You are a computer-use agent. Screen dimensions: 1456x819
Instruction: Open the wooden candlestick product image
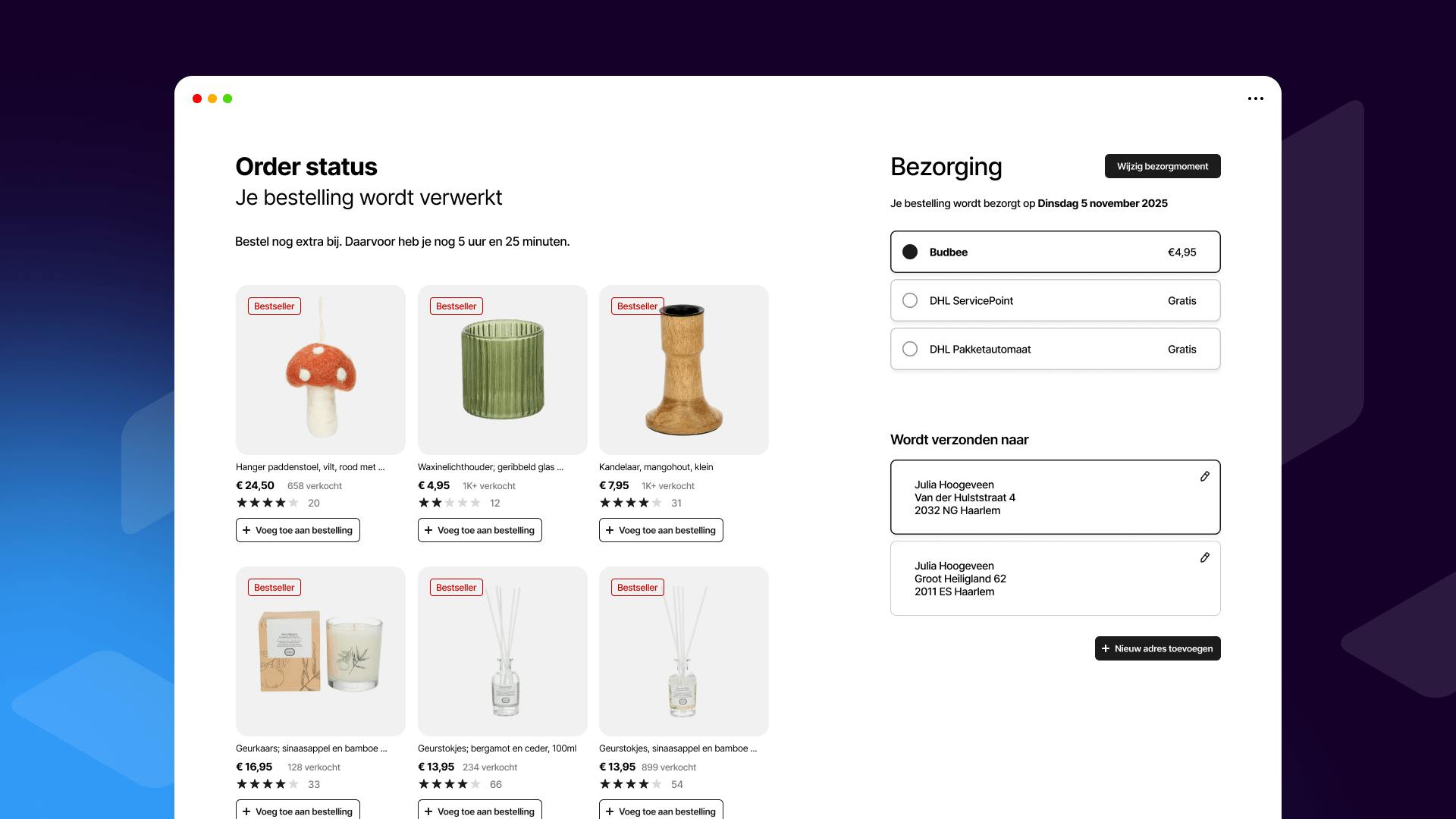click(x=683, y=370)
